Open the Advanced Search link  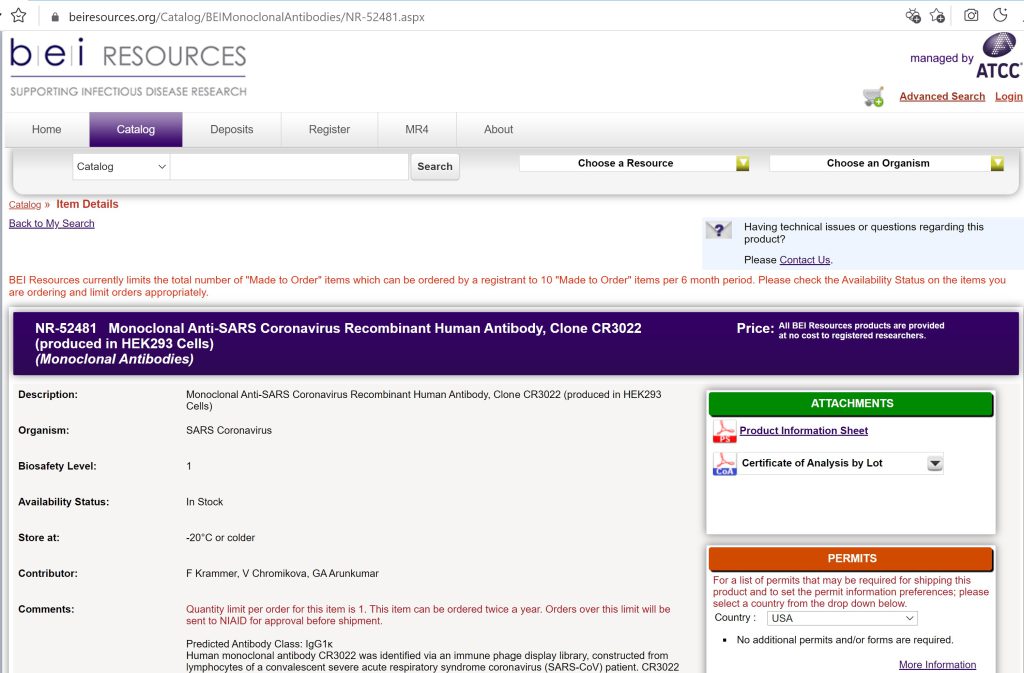pyautogui.click(x=942, y=97)
